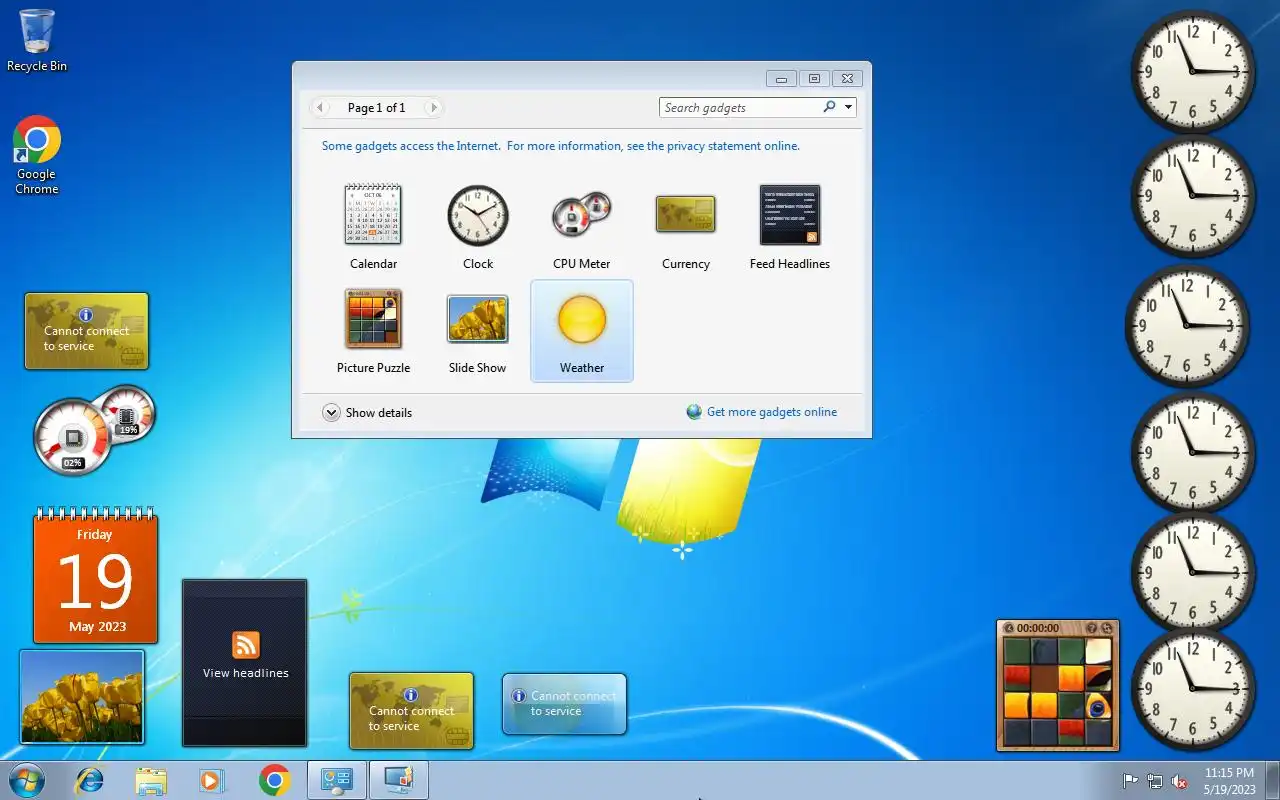Click the toucan eye tile in Picture Puzzle
Viewport: 1280px width, 800px height.
point(1098,705)
